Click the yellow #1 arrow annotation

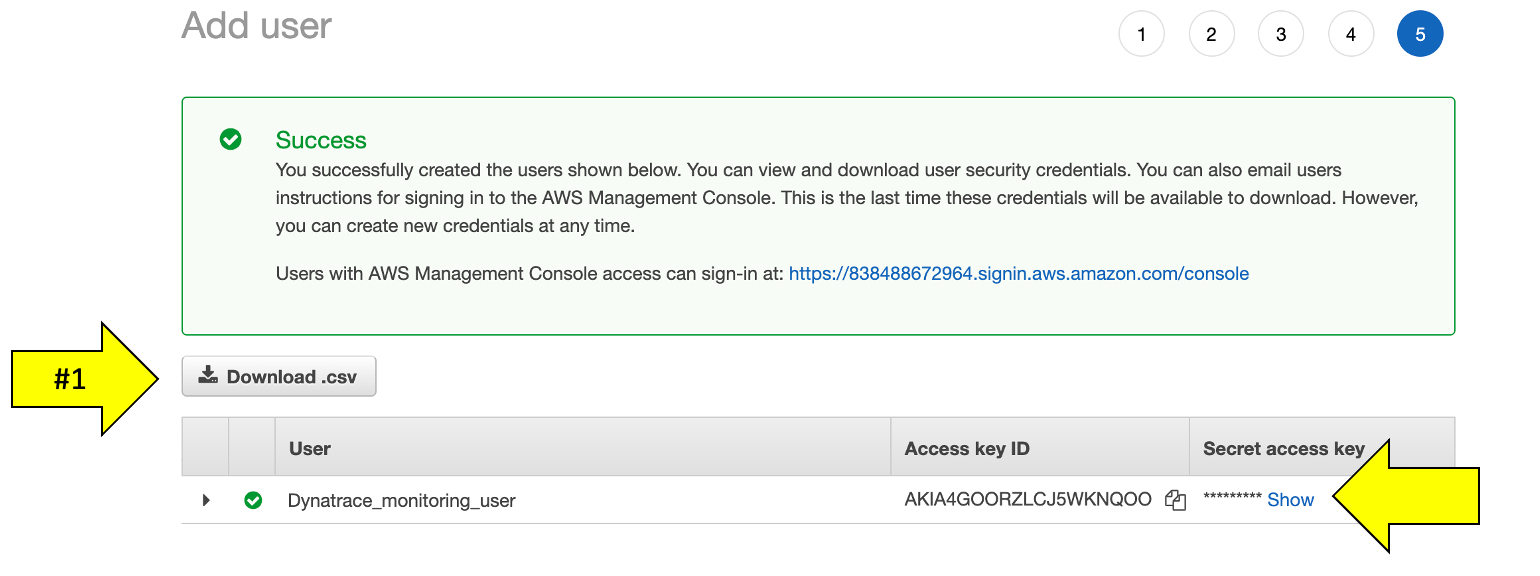(86, 379)
